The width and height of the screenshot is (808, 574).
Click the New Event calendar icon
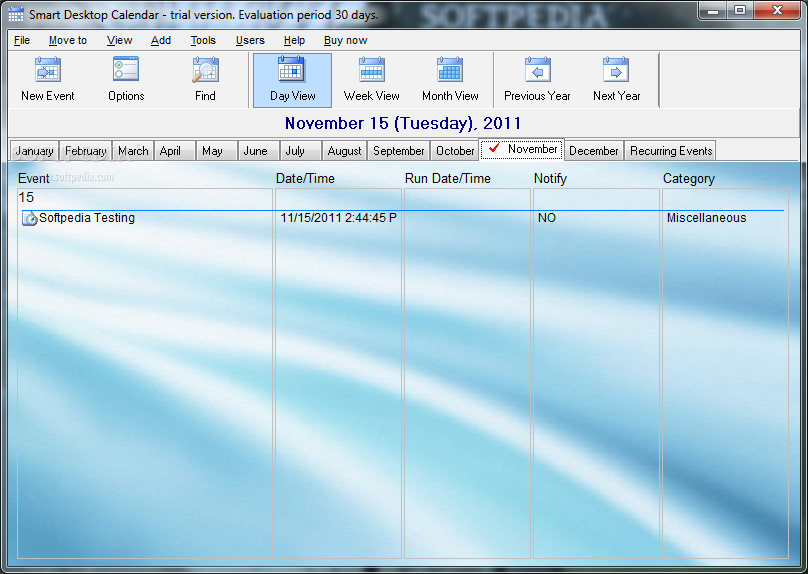48,70
